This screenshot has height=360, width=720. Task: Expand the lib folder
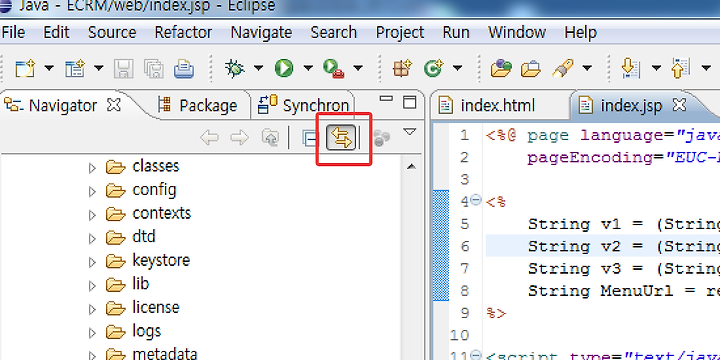pyautogui.click(x=92, y=285)
